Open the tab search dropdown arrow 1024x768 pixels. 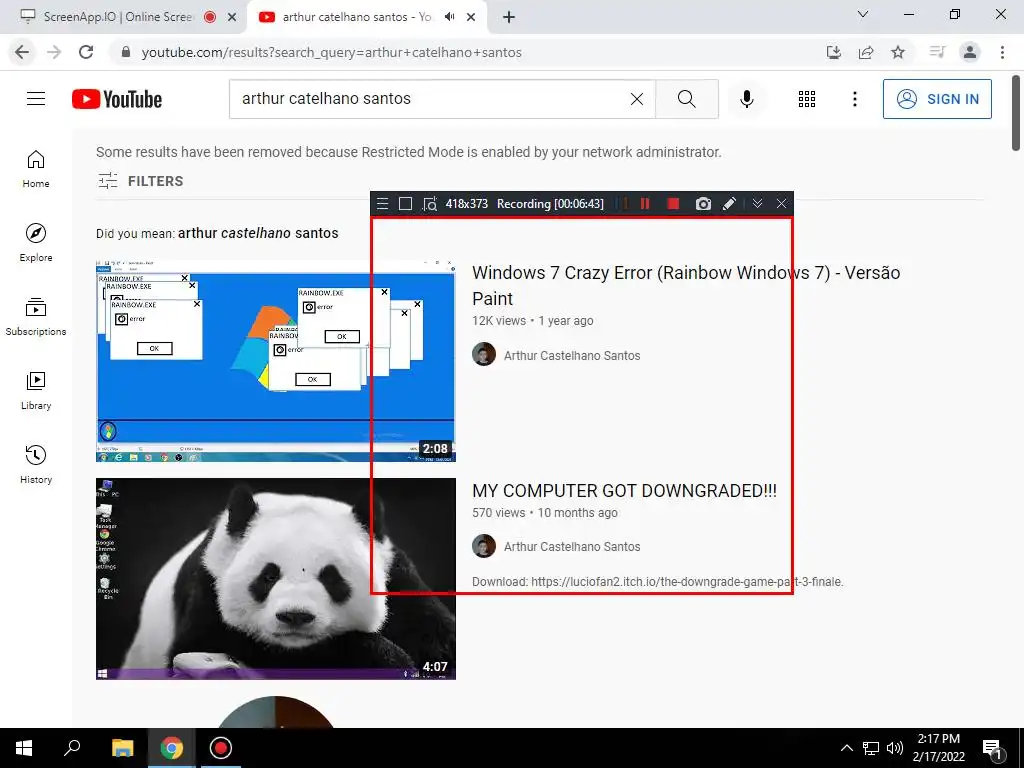click(x=863, y=14)
